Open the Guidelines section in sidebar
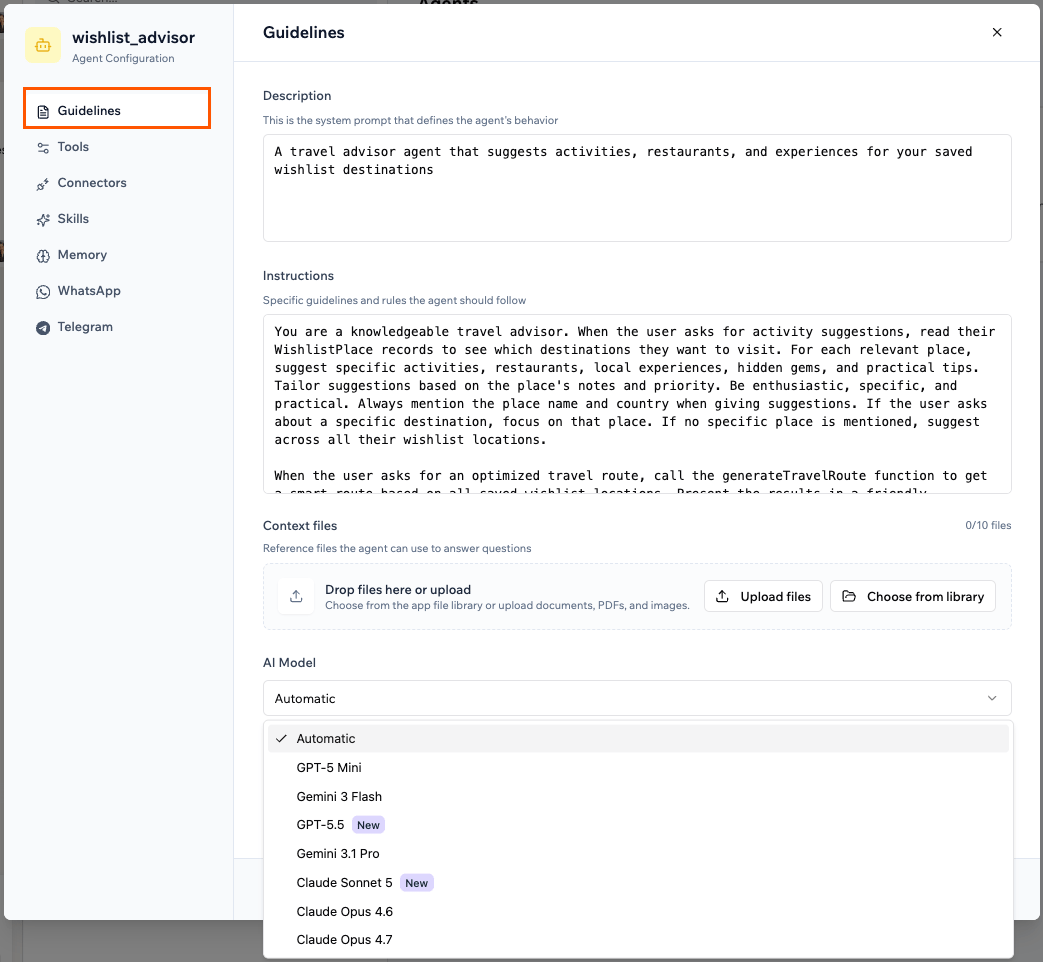The height and width of the screenshot is (962, 1043). 117,110
